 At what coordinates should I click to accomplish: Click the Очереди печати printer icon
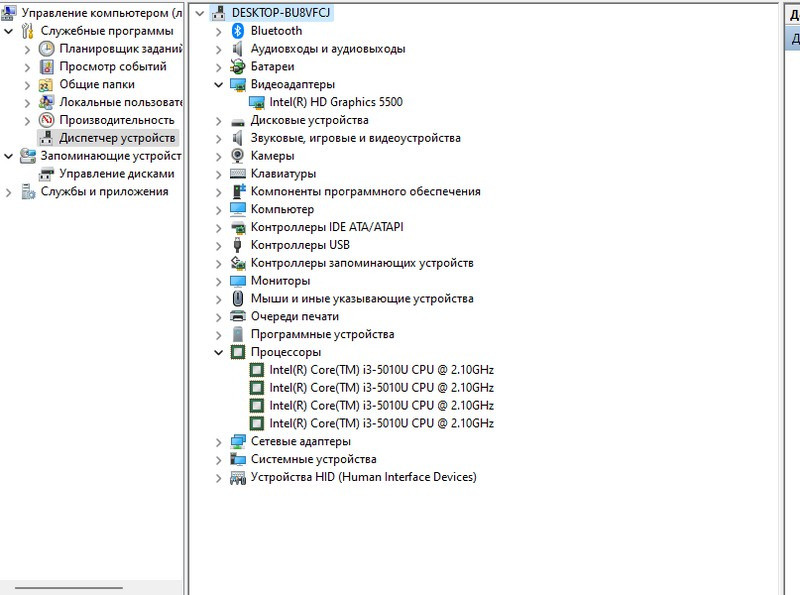pos(238,316)
